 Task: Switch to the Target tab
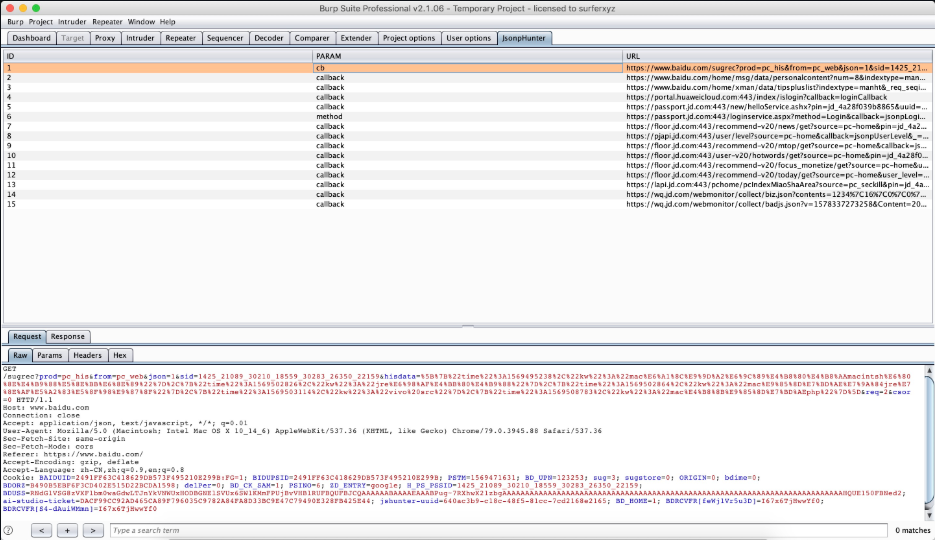[x=73, y=38]
